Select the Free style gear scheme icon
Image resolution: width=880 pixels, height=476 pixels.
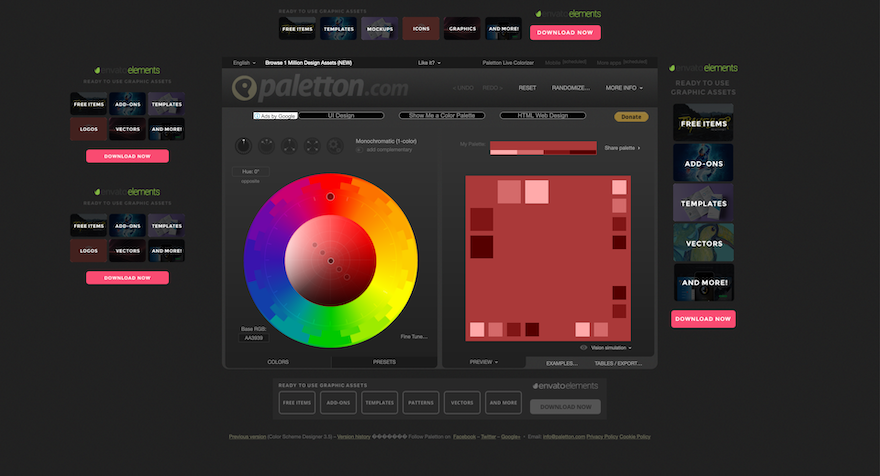(335, 145)
